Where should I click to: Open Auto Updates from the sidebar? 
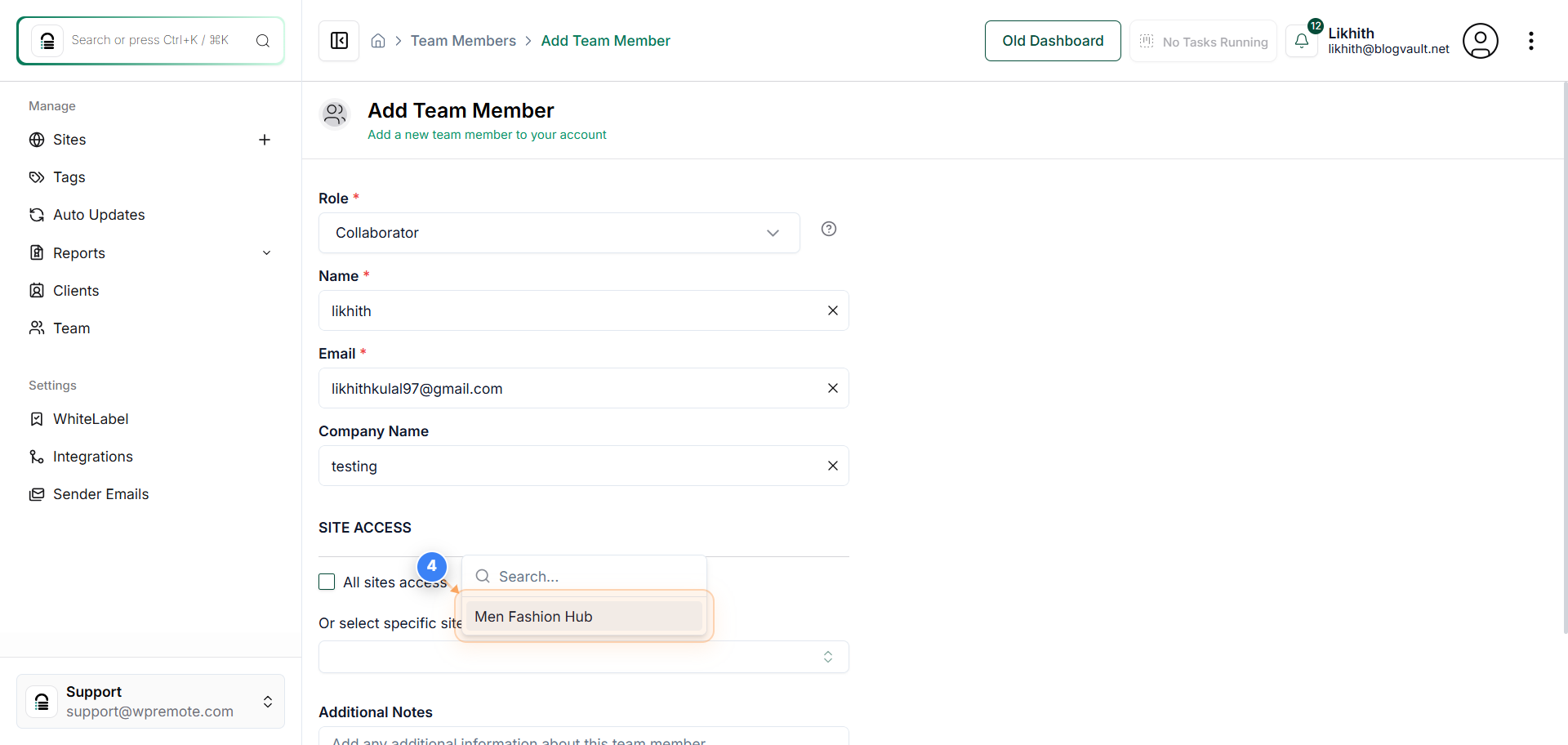[98, 215]
